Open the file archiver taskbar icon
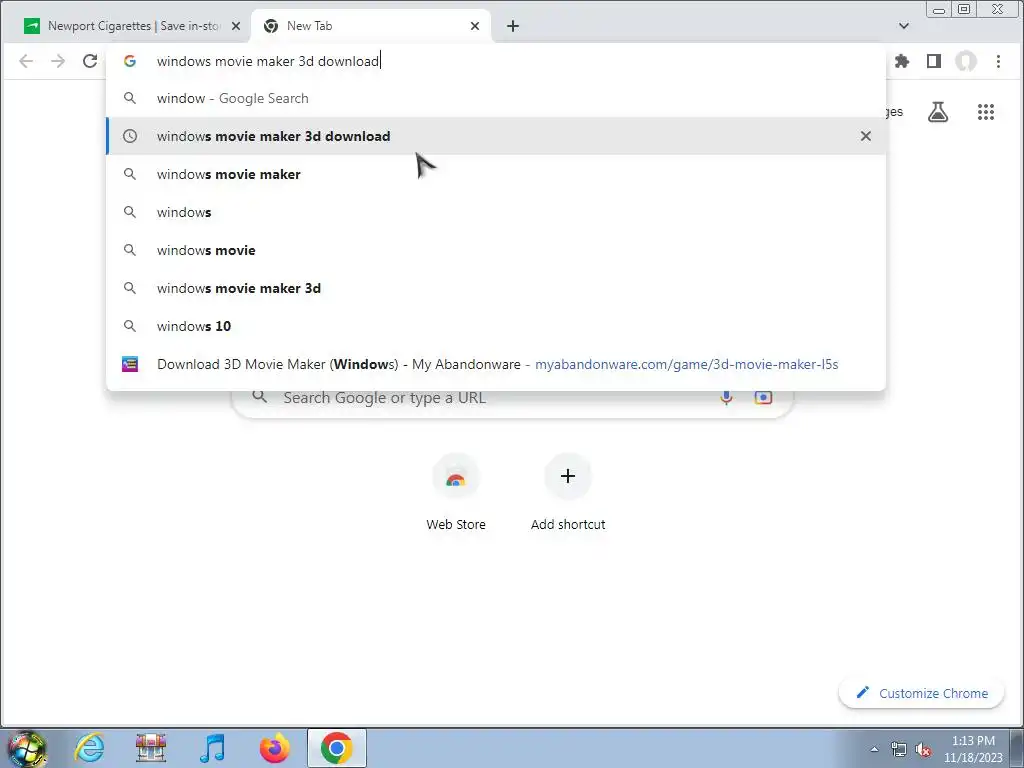The height and width of the screenshot is (768, 1024). click(x=151, y=748)
